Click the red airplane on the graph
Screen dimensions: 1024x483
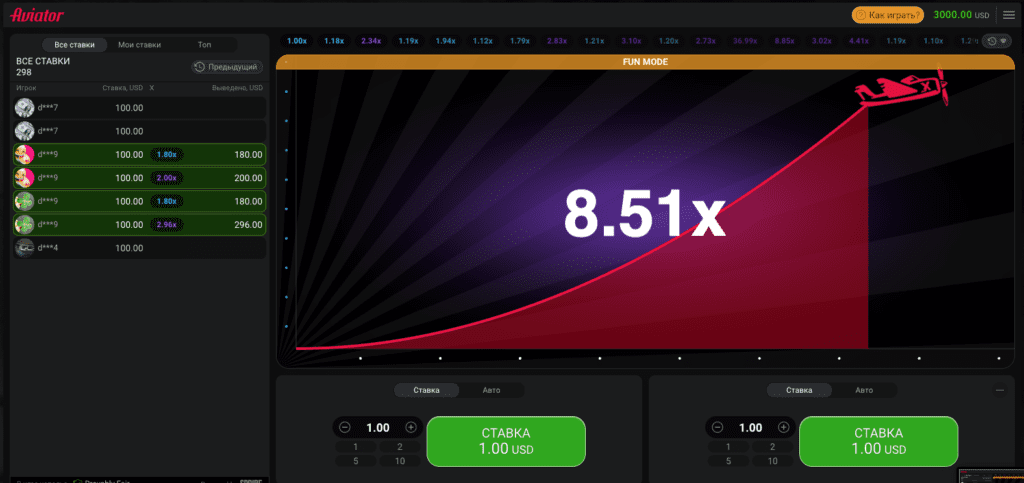coord(901,87)
